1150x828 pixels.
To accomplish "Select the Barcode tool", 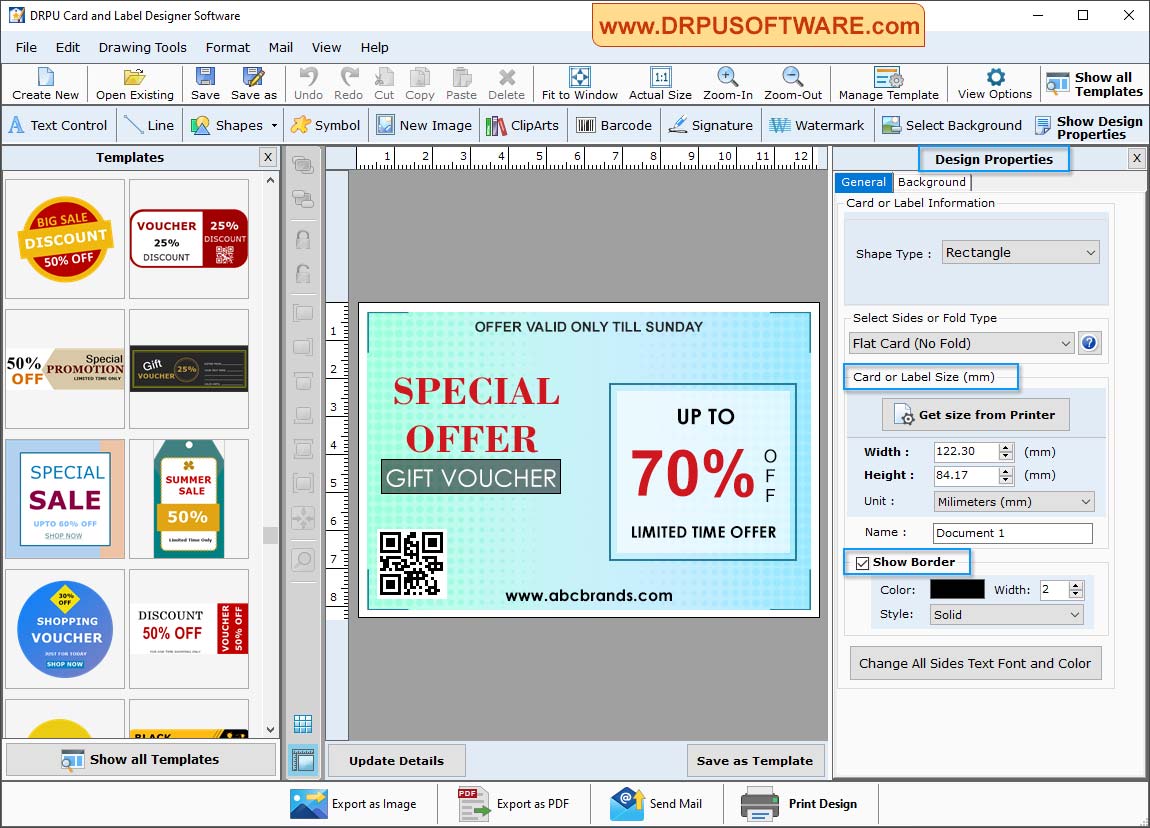I will click(613, 125).
